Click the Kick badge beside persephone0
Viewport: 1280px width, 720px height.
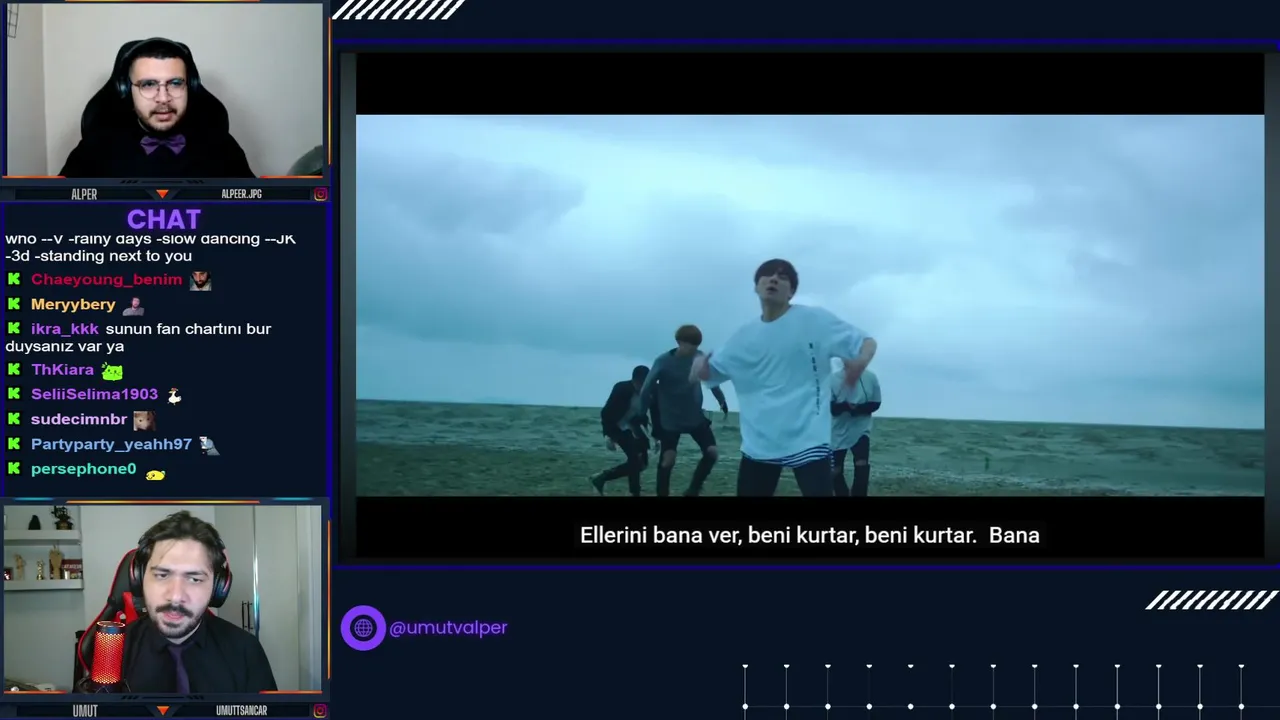click(x=14, y=469)
